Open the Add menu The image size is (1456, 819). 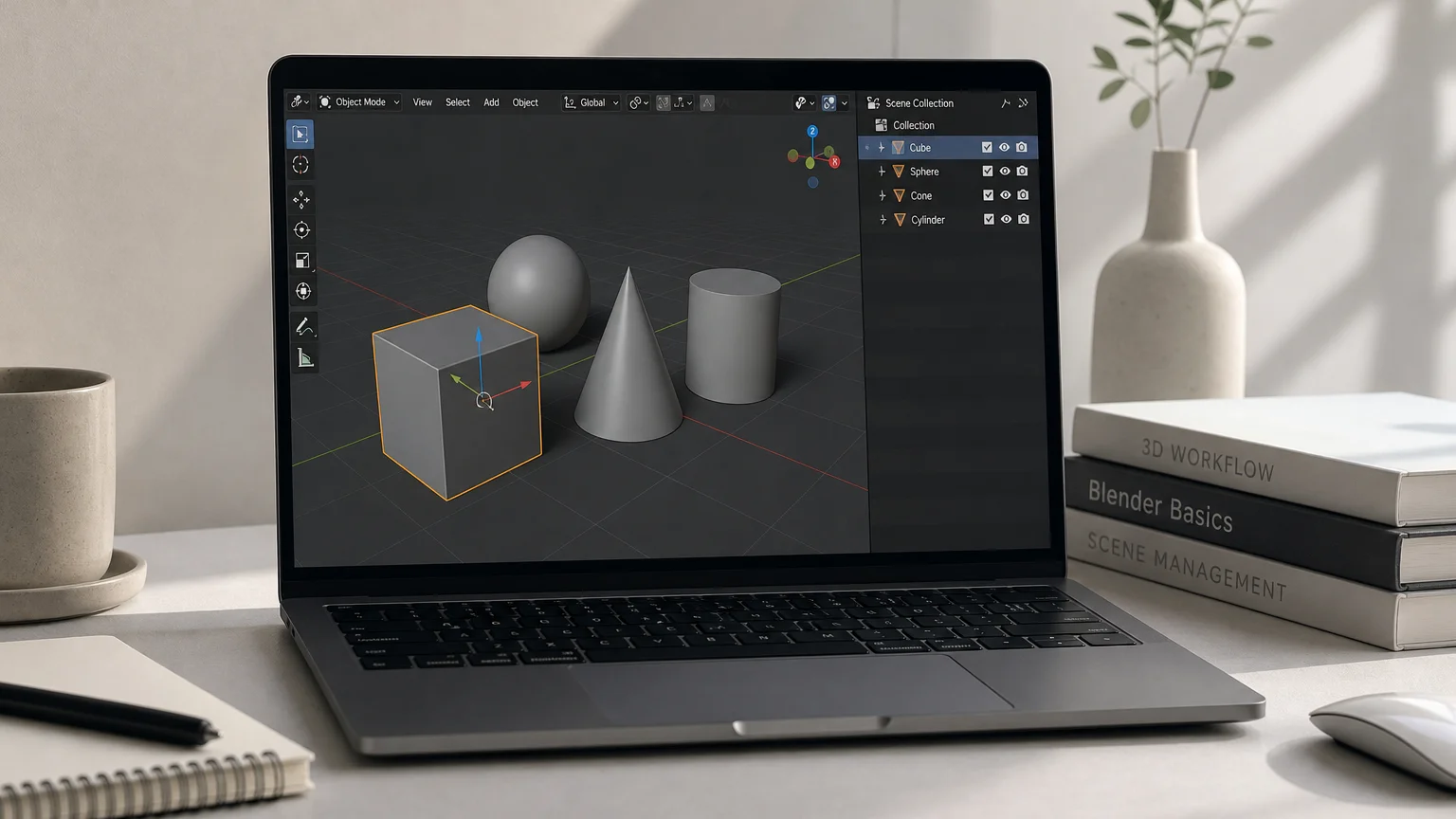[x=491, y=102]
